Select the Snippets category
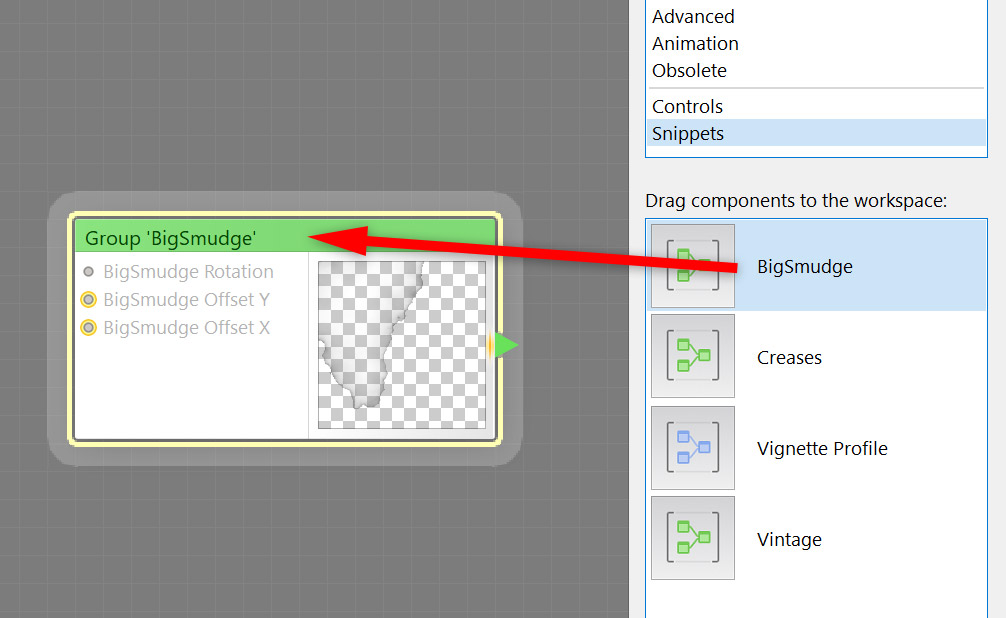The height and width of the screenshot is (618, 1006). [x=688, y=133]
